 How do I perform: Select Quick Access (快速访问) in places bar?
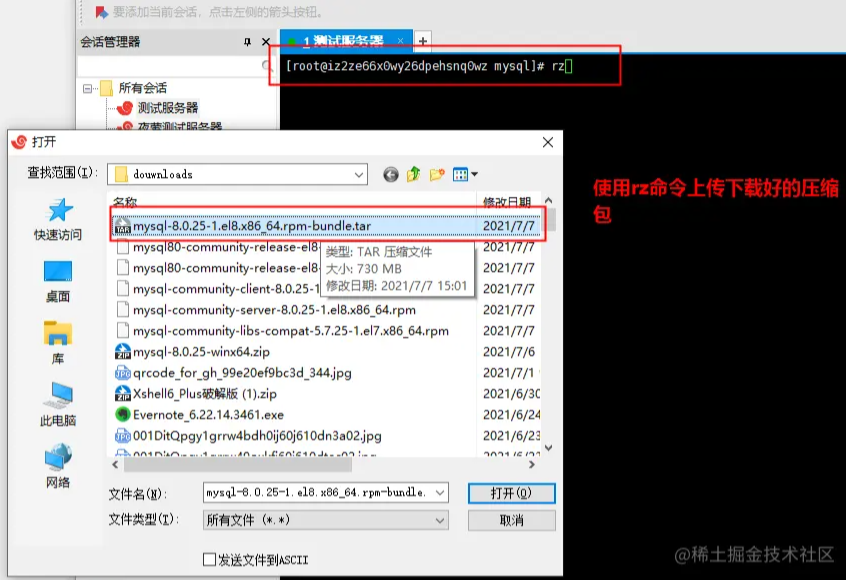pyautogui.click(x=58, y=220)
